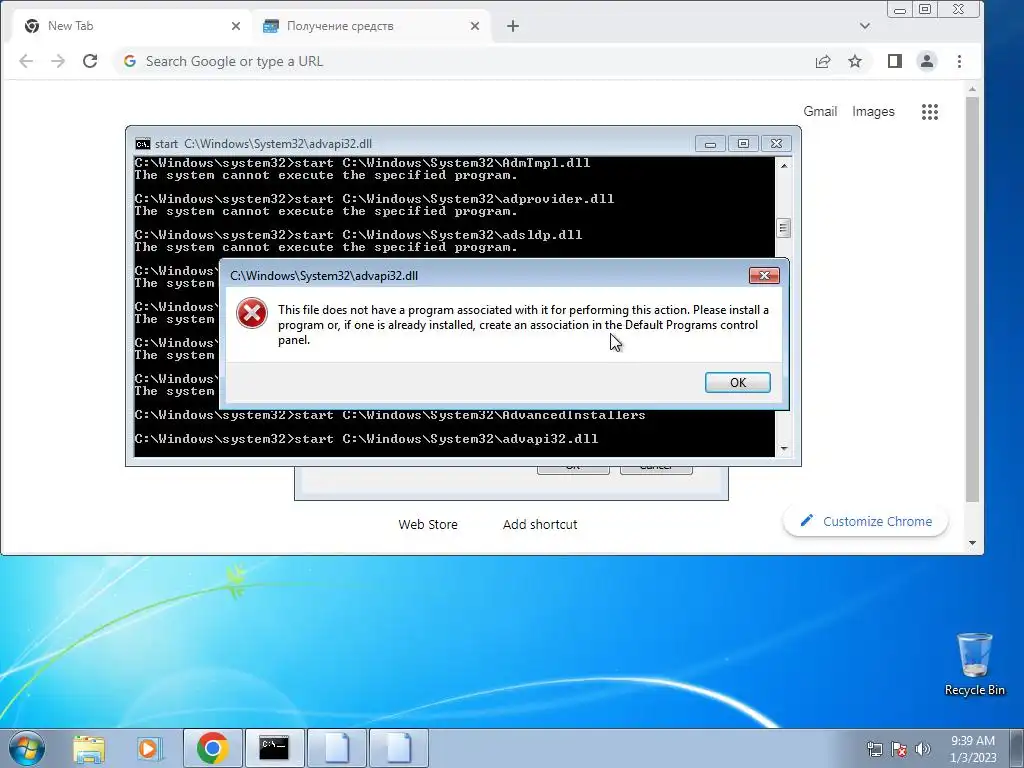
Task: Minimize the Chrome window
Action: click(900, 10)
